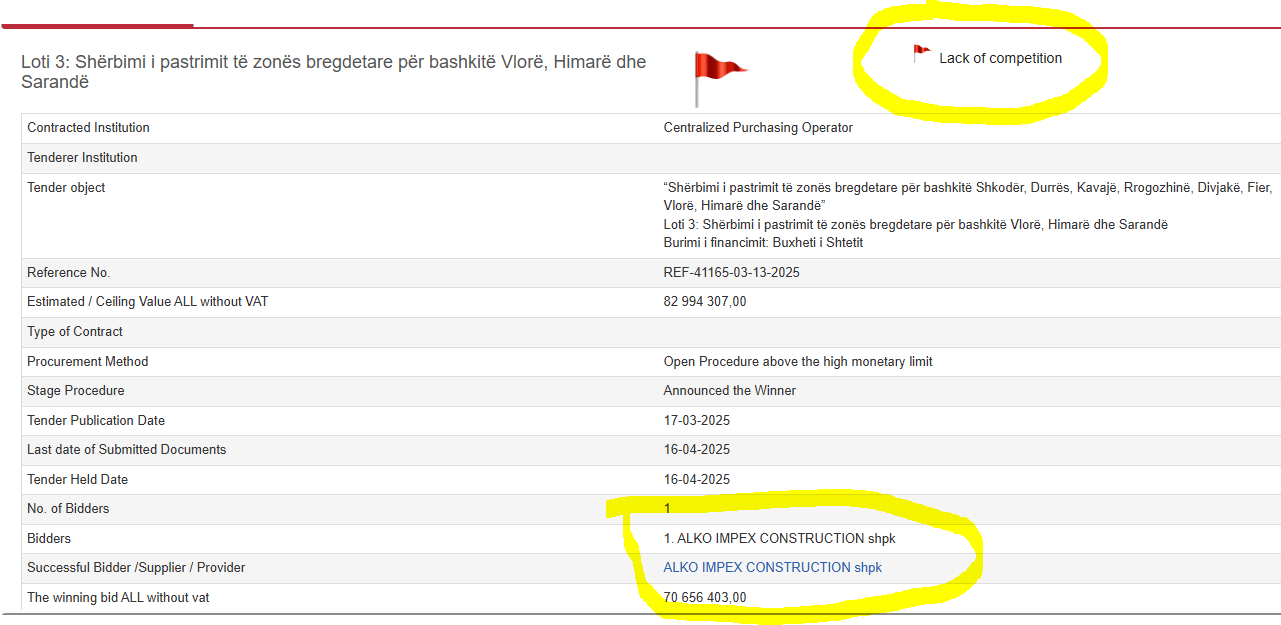Click the estimated ceiling value 82 994 307,00
The height and width of the screenshot is (625, 1281).
click(705, 302)
